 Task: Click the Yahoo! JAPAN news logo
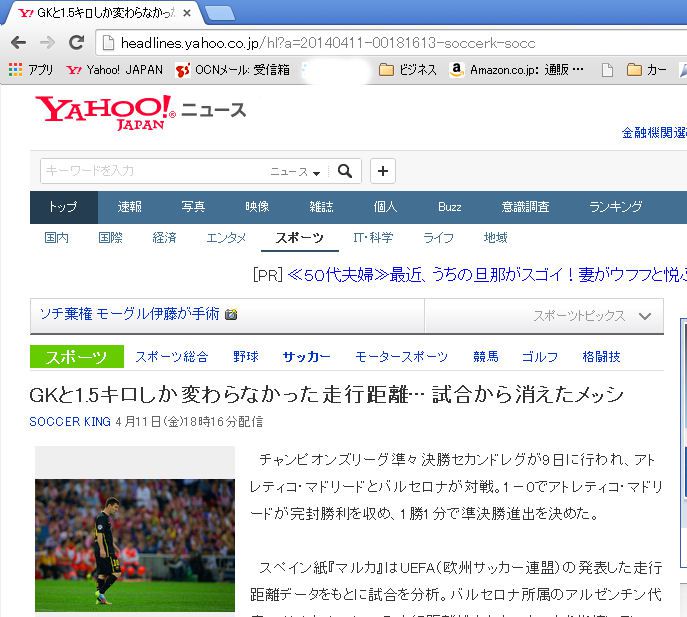pos(140,112)
